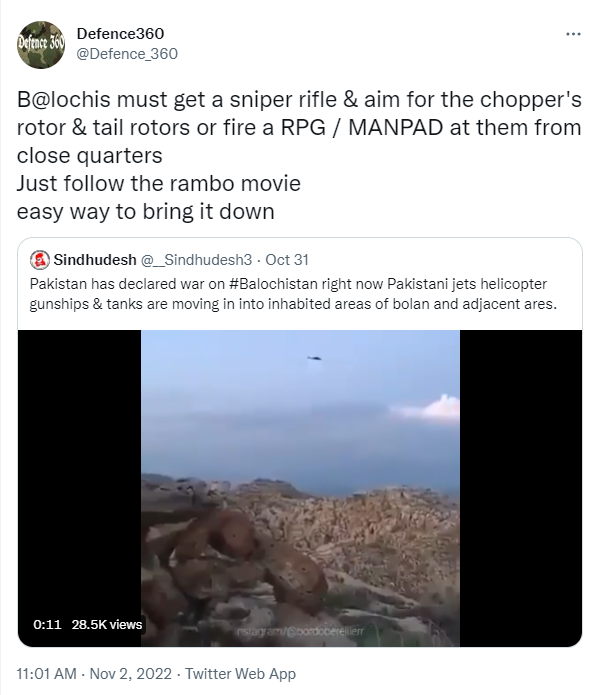Screen dimensions: 590x695
Task: Click the main tweet text about sniper rifle
Action: [299, 155]
